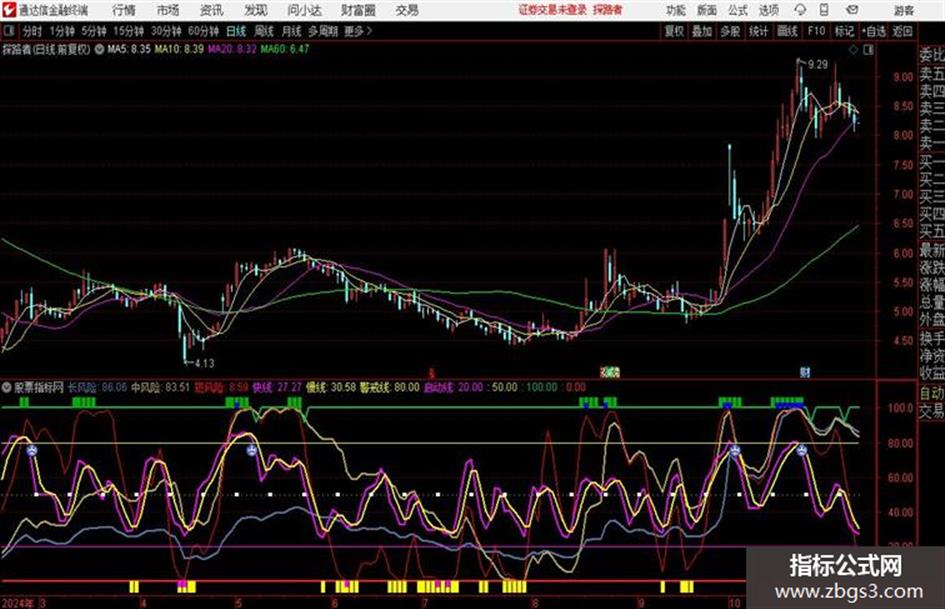
Task: Click the mobile phone icon in top bar
Action: click(x=824, y=10)
